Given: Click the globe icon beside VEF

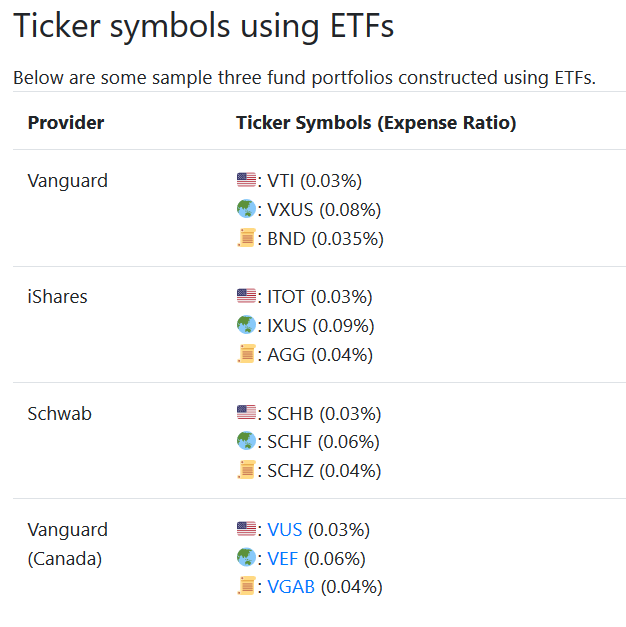Looking at the screenshot, I should (246, 557).
